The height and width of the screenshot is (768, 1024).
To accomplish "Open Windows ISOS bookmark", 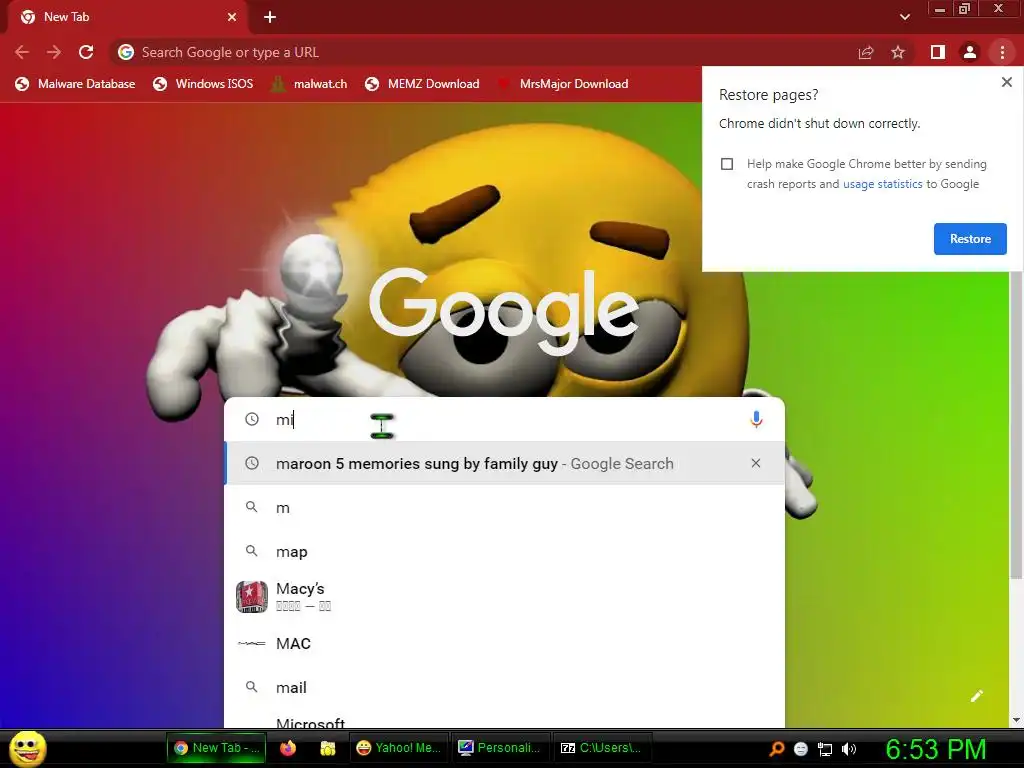I will pyautogui.click(x=203, y=84).
